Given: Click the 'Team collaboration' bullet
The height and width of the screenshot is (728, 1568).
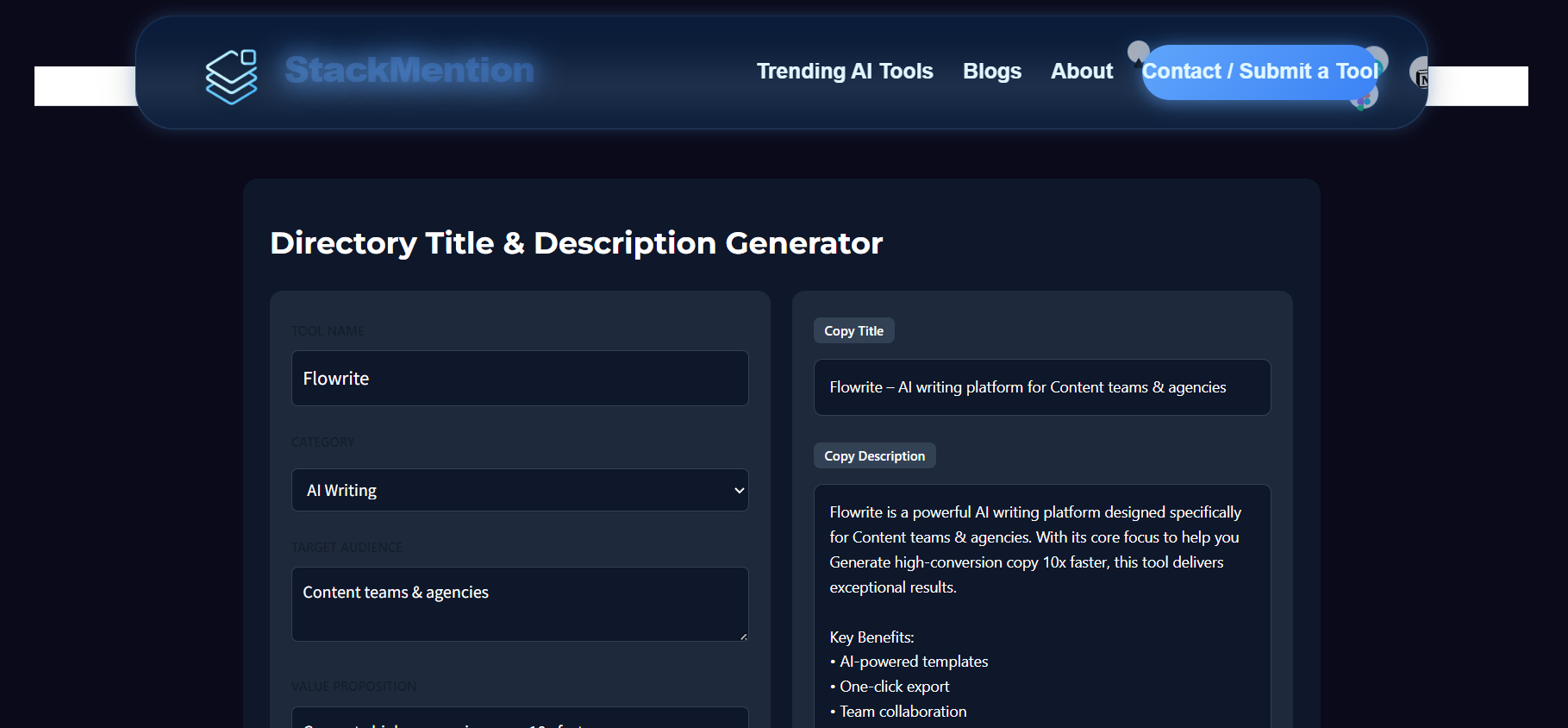Looking at the screenshot, I should click(x=898, y=712).
